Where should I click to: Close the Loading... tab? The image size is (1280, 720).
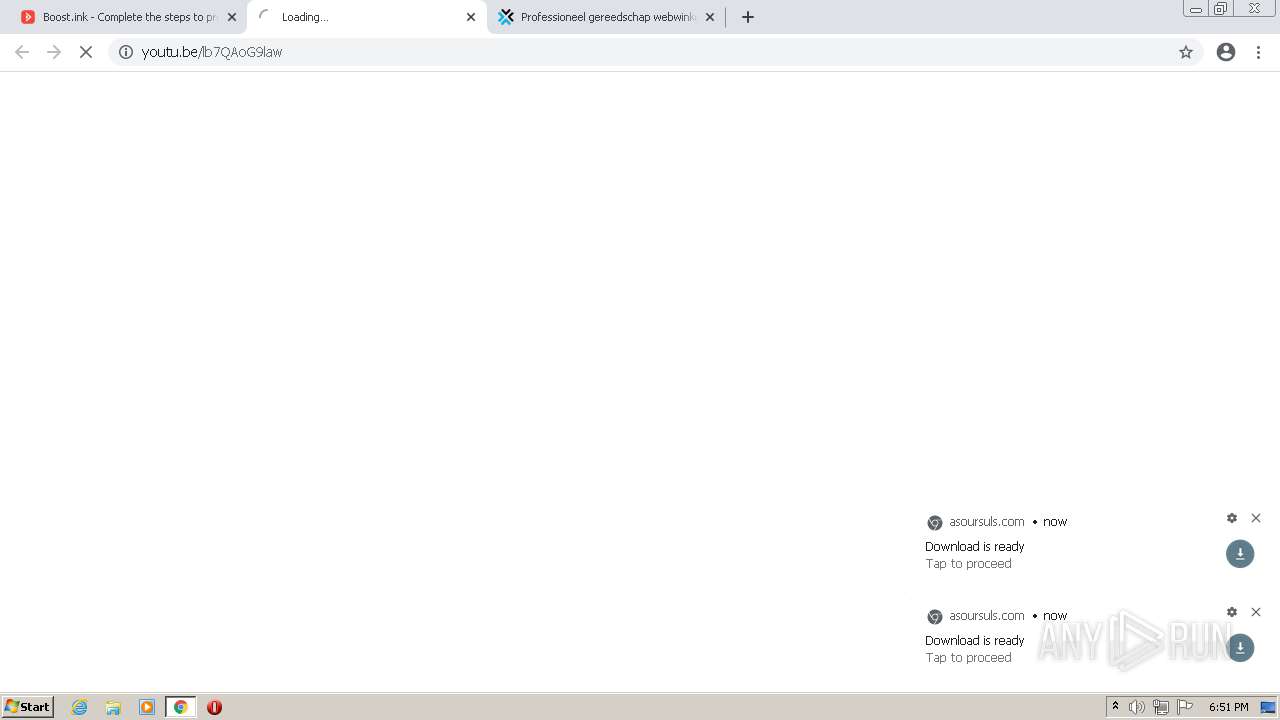[471, 17]
